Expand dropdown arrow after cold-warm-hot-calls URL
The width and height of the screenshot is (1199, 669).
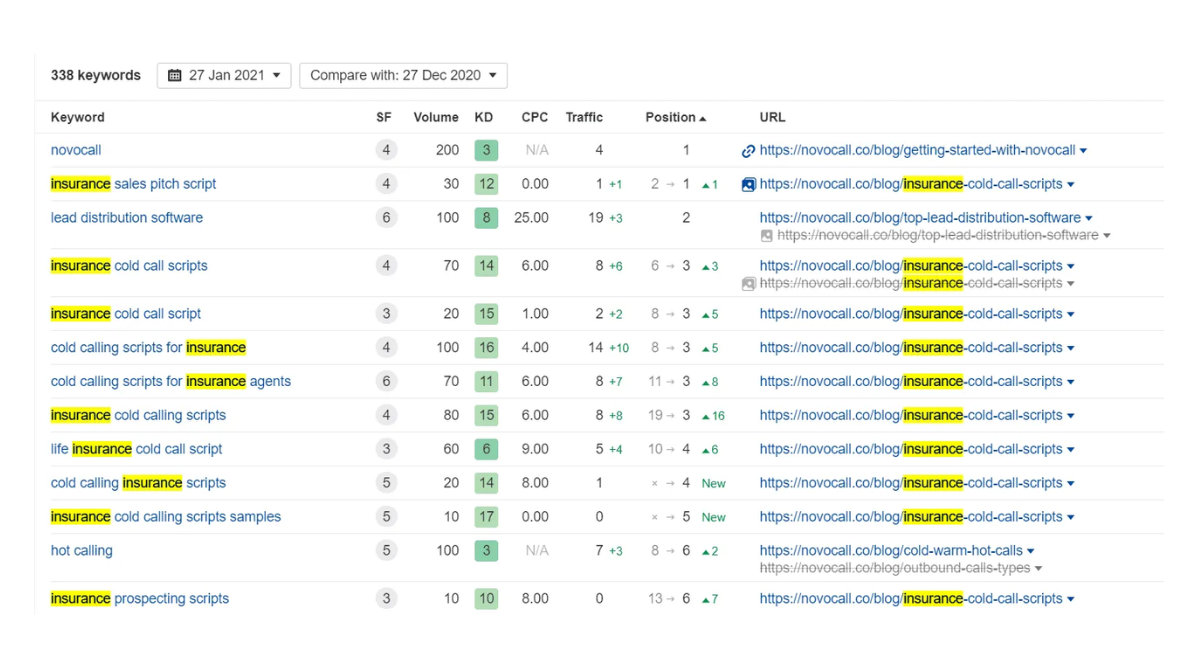[x=1031, y=550]
